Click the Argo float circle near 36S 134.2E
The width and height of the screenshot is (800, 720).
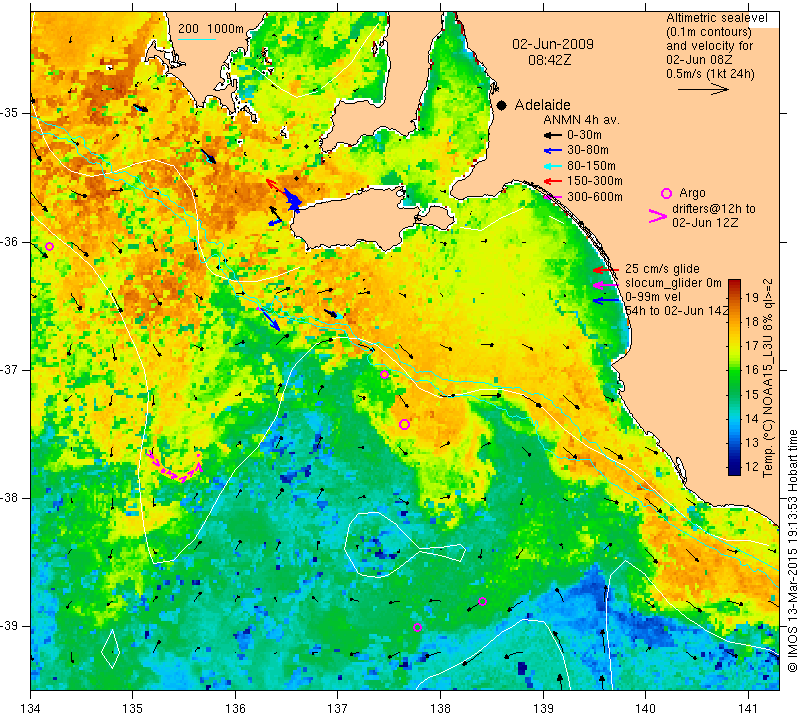(49, 246)
